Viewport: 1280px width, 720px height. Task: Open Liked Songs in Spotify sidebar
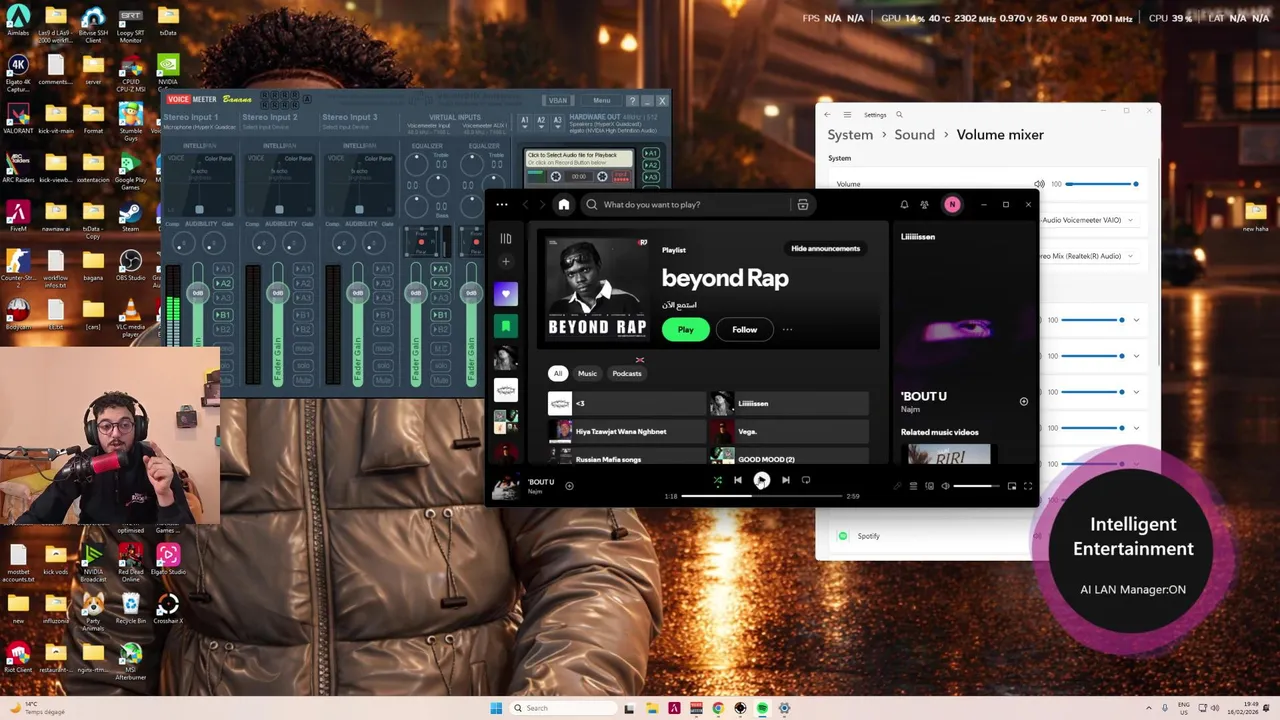[x=506, y=294]
